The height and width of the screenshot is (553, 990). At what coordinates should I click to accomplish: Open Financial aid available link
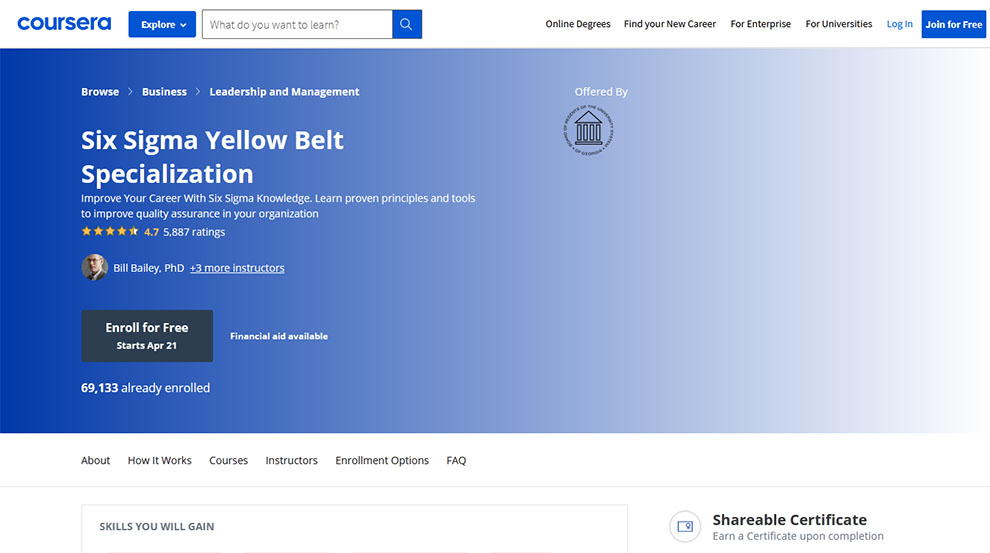[x=279, y=336]
